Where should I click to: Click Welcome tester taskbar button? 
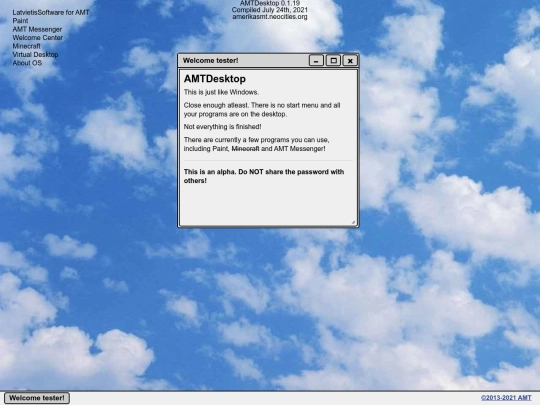click(x=37, y=398)
